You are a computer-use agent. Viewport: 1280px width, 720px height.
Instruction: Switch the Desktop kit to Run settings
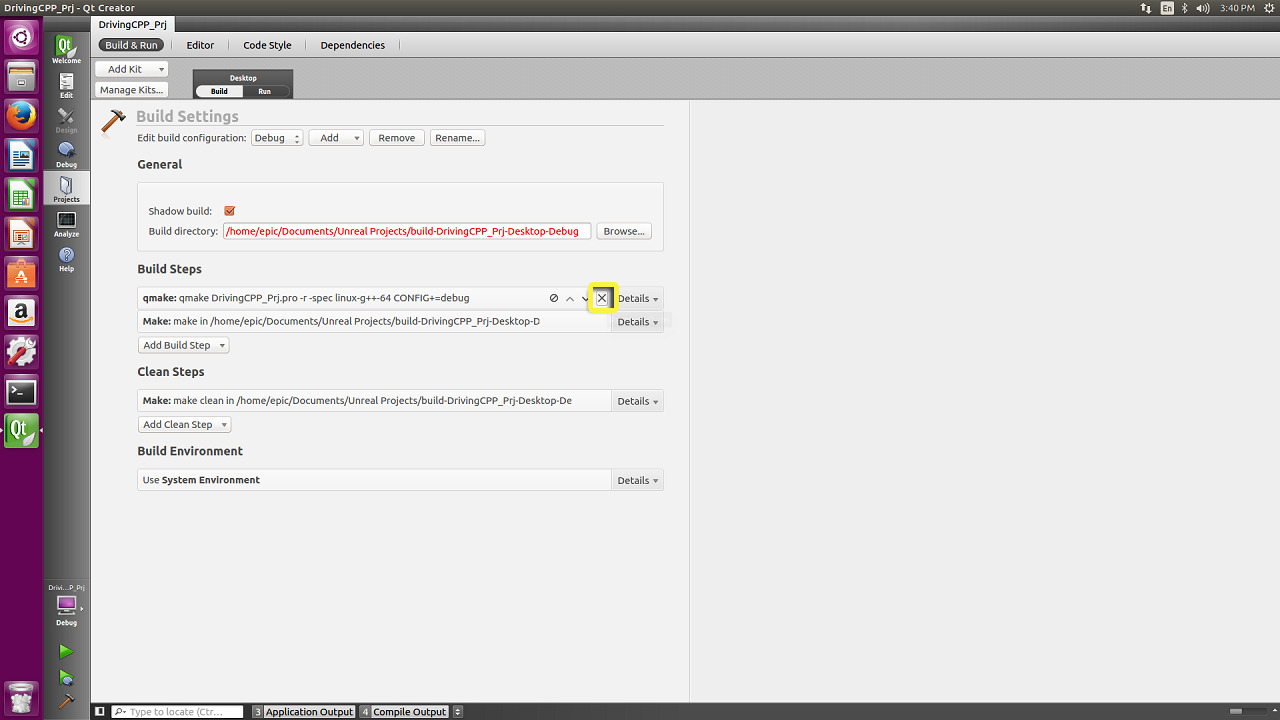(265, 91)
